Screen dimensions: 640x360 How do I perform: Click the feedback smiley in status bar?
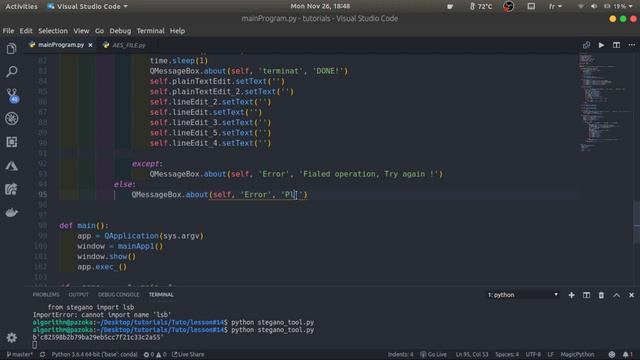pyautogui.click(x=611, y=354)
